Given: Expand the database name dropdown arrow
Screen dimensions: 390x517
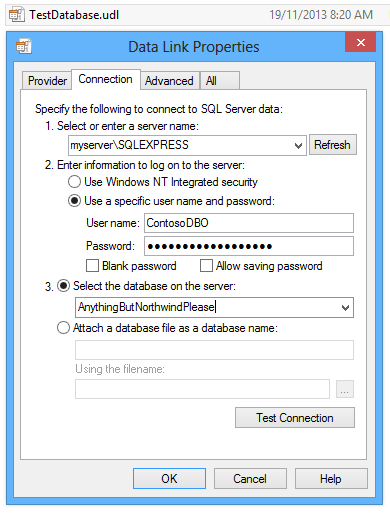Looking at the screenshot, I should point(345,307).
